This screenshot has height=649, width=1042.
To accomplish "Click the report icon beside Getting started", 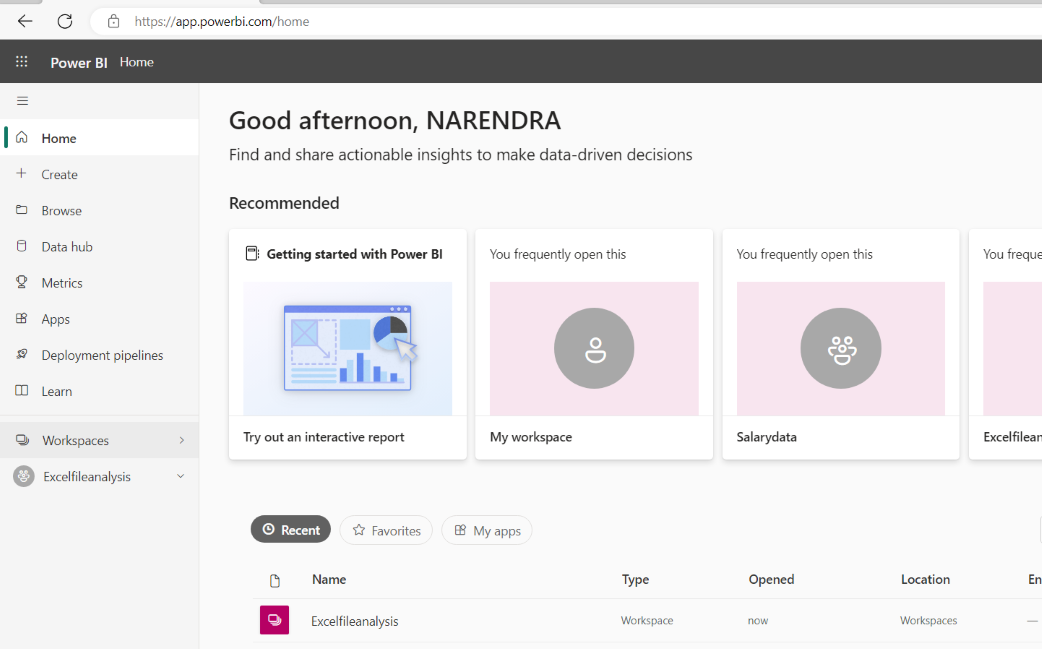I will pos(252,254).
